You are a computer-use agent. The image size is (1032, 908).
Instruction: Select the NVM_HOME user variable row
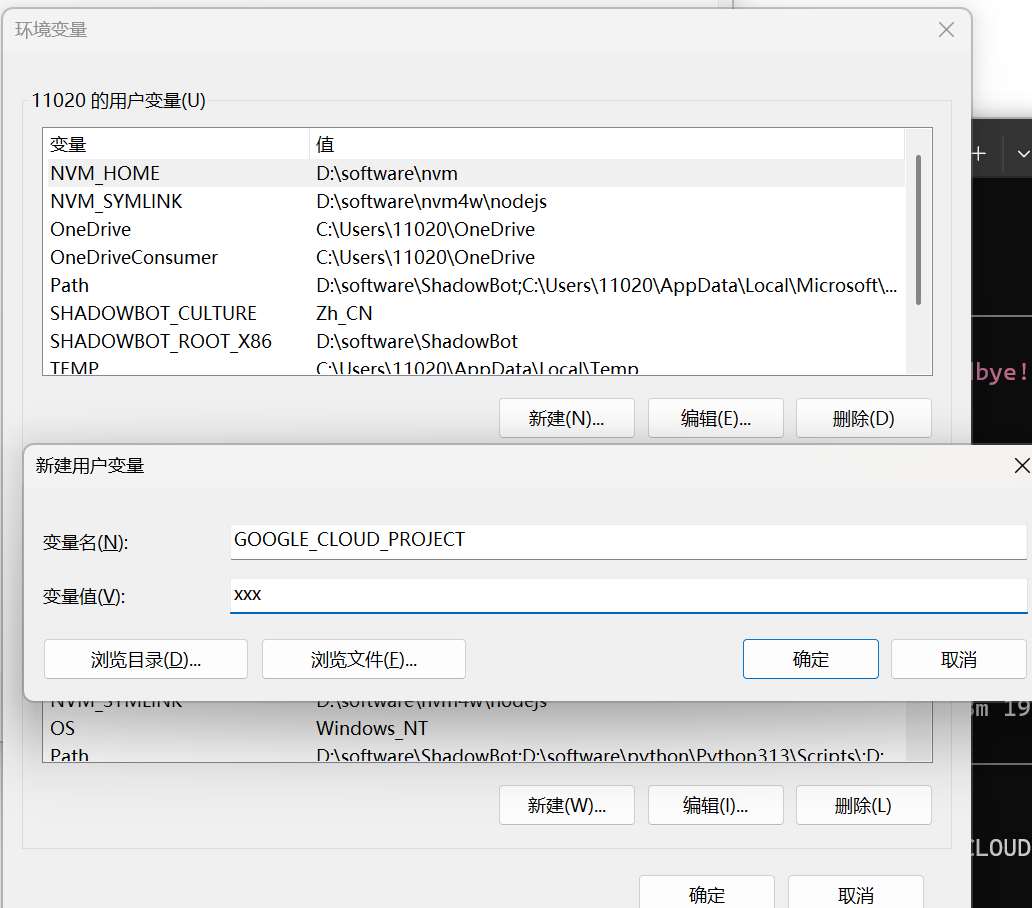[475, 173]
